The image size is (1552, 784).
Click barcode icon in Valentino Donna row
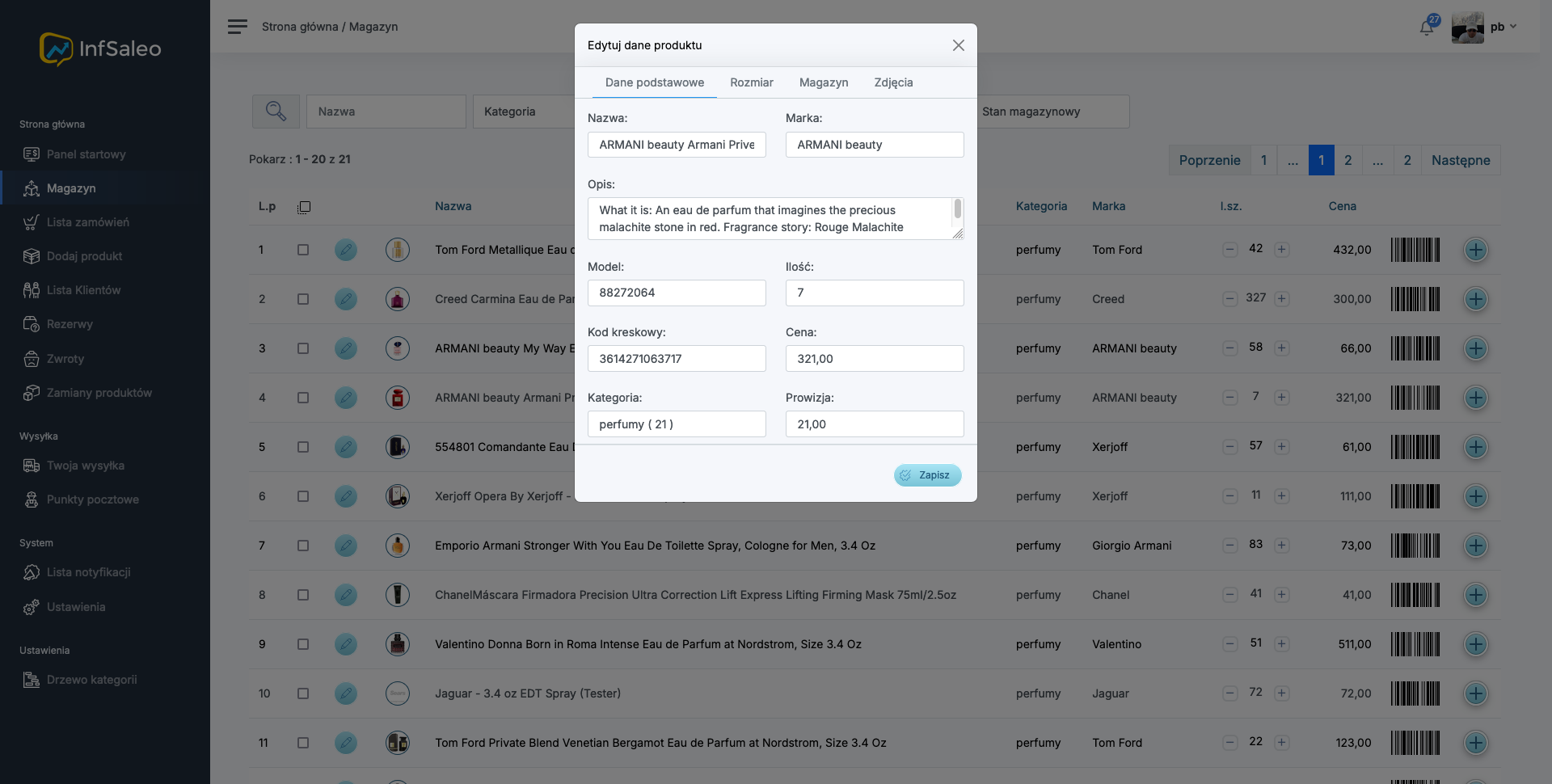pyautogui.click(x=1415, y=644)
